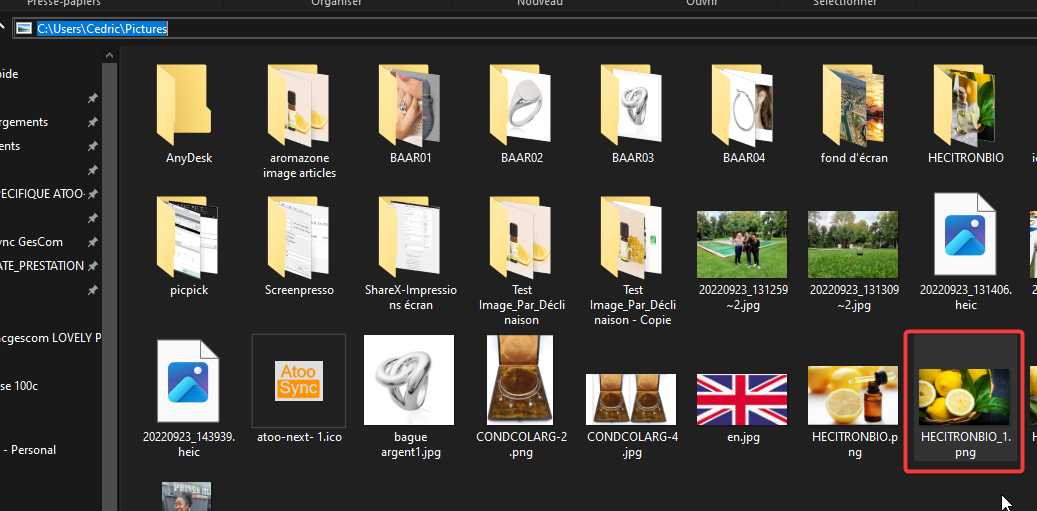Select the ShareX-Impressions écran folder
Screen dimensions: 1037x511
tap(410, 253)
